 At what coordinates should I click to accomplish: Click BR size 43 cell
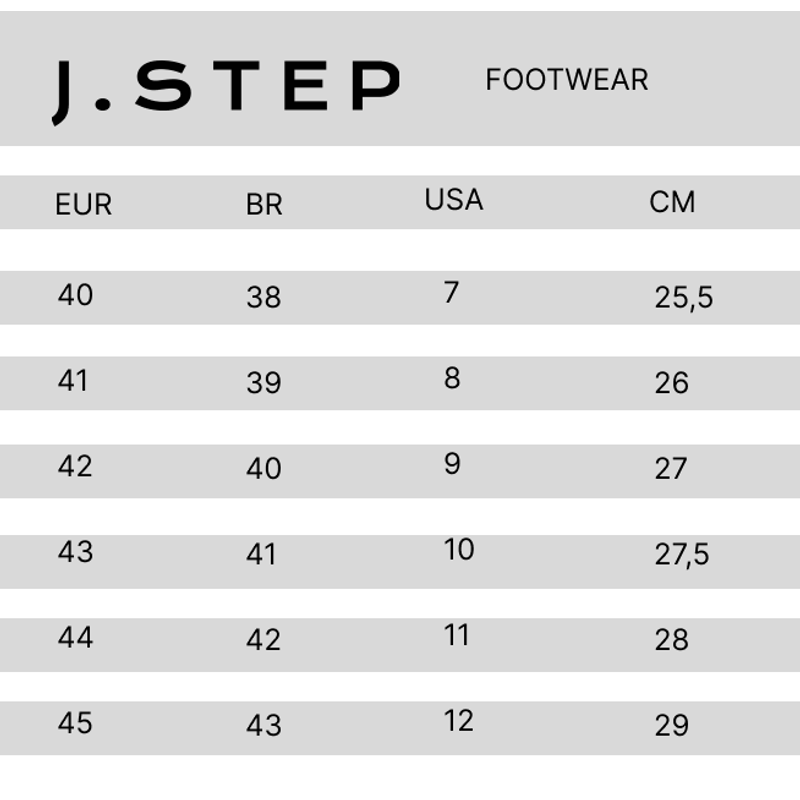coord(264,726)
